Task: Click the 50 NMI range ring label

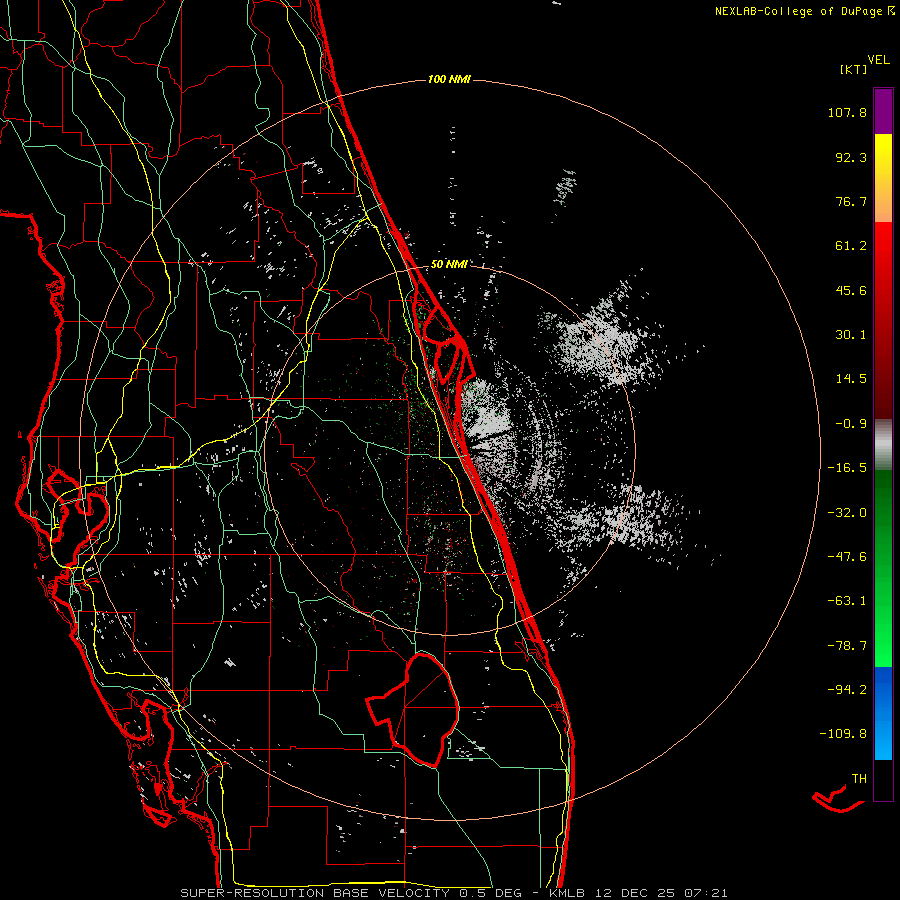Action: click(x=449, y=264)
